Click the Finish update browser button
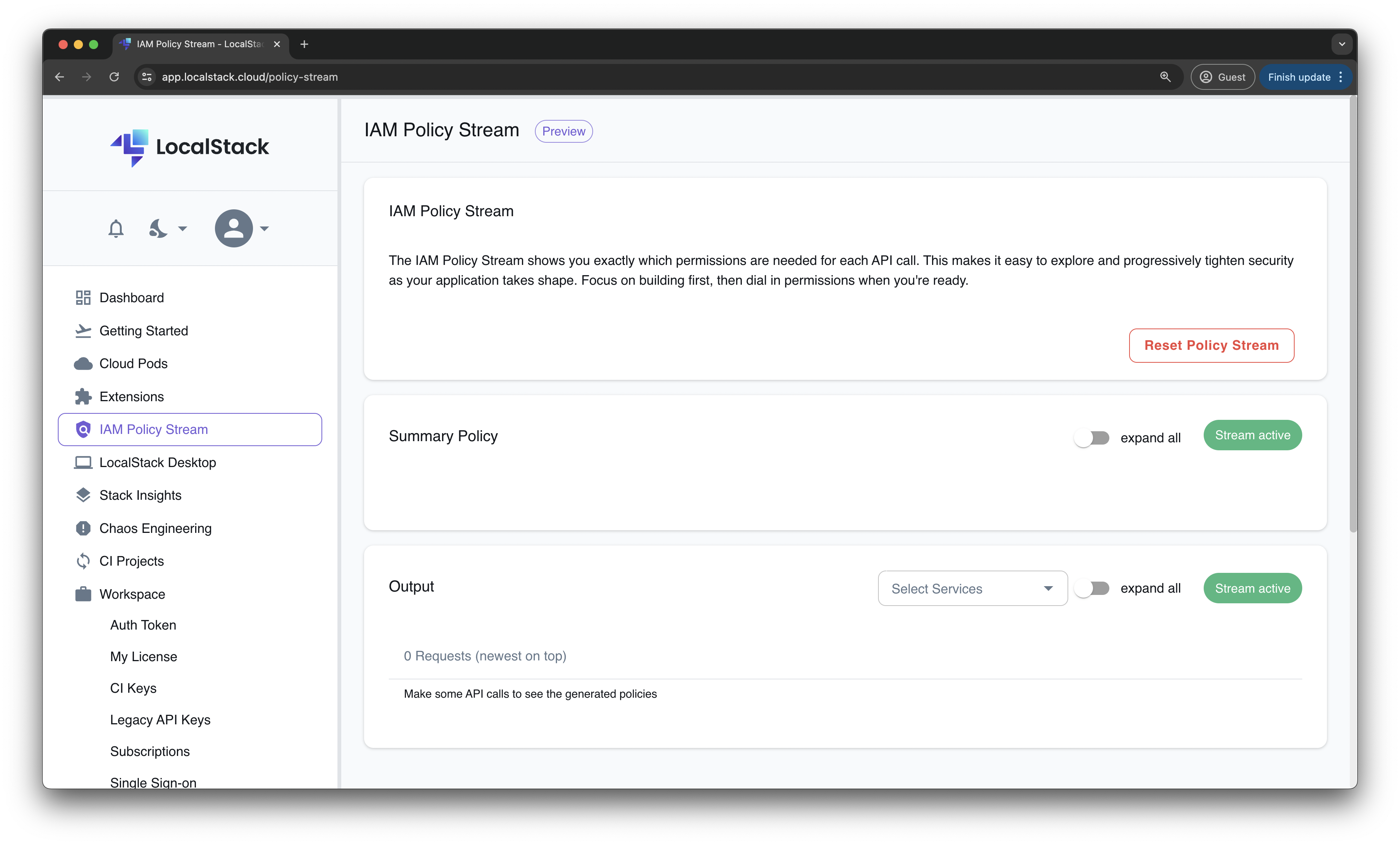The height and width of the screenshot is (845, 1400). [x=1300, y=77]
